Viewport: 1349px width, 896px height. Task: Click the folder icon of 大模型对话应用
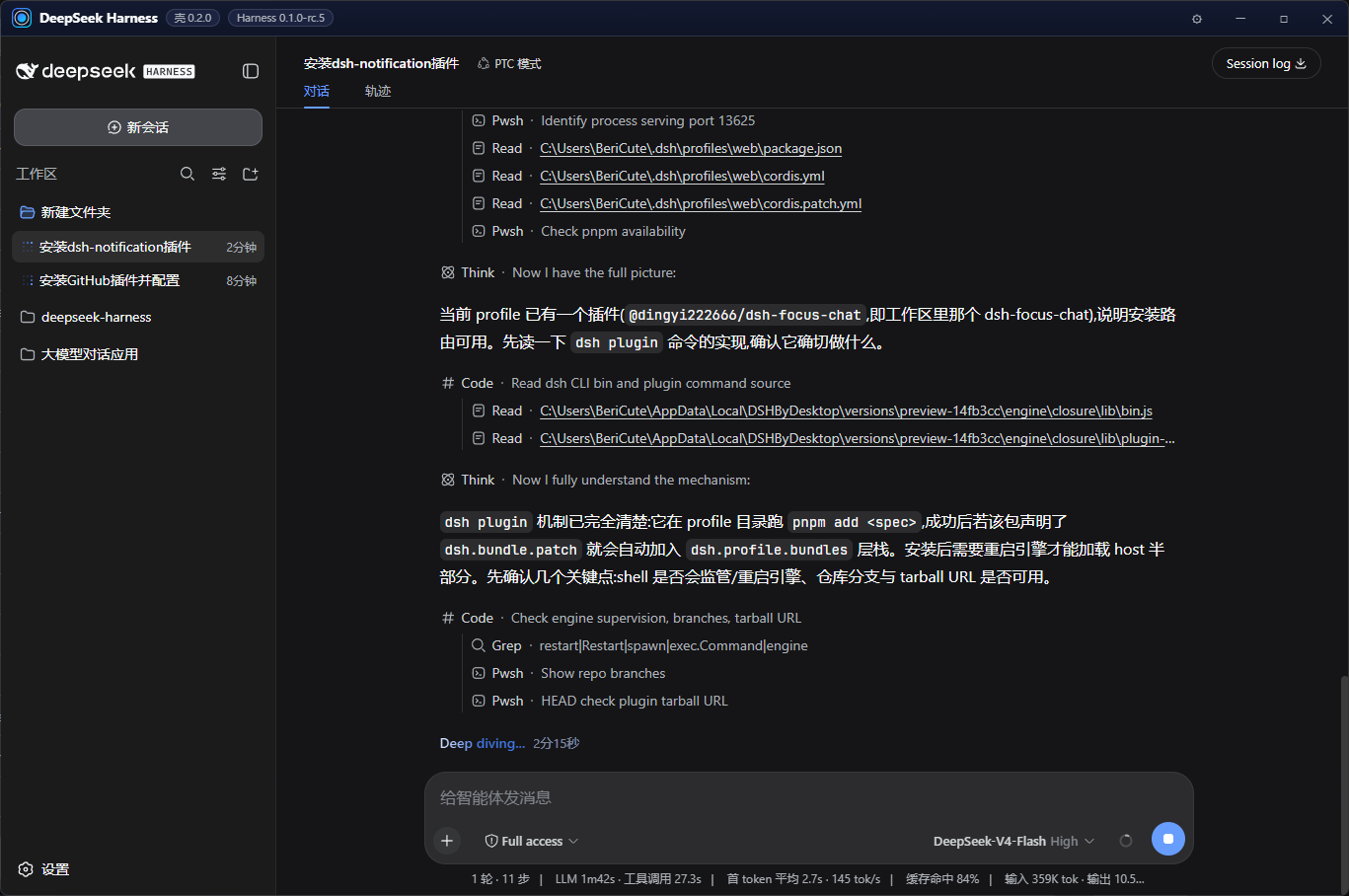(x=28, y=354)
